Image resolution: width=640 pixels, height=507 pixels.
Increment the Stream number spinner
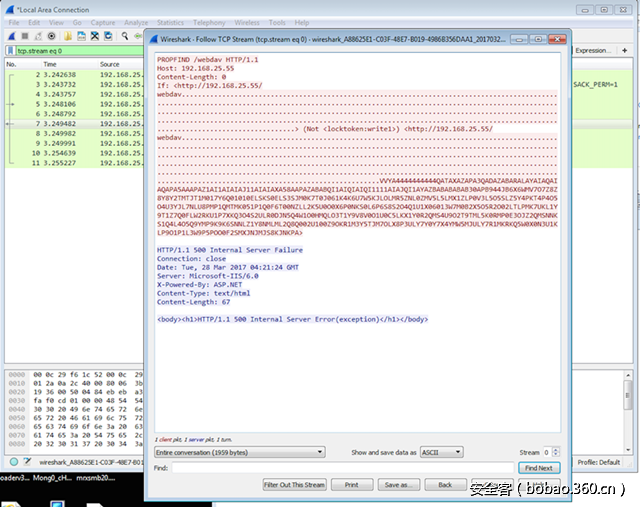point(556,450)
